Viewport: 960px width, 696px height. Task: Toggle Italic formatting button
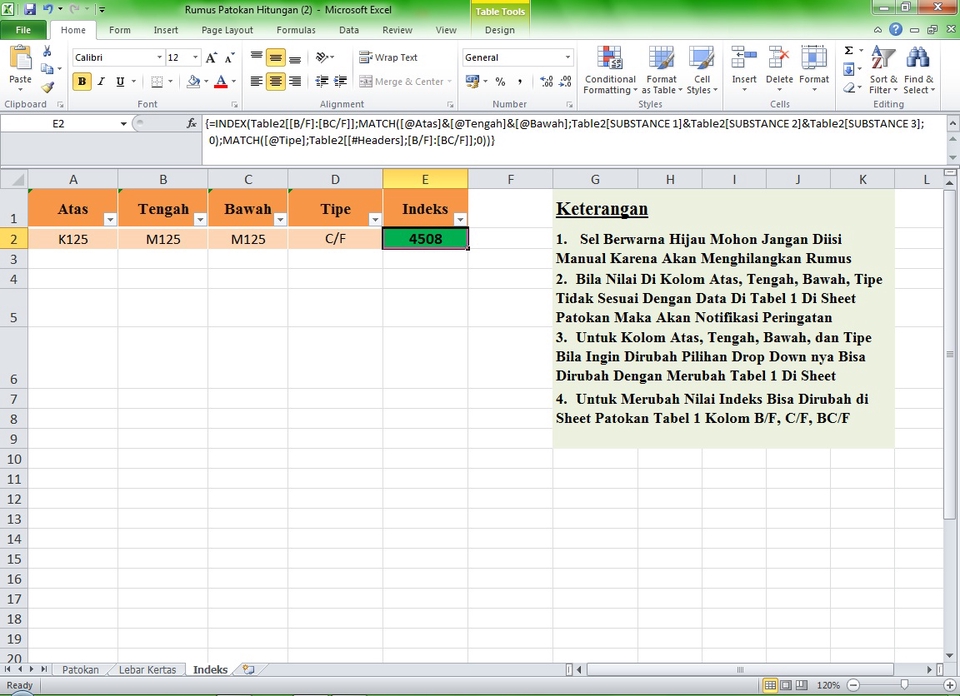tap(101, 81)
